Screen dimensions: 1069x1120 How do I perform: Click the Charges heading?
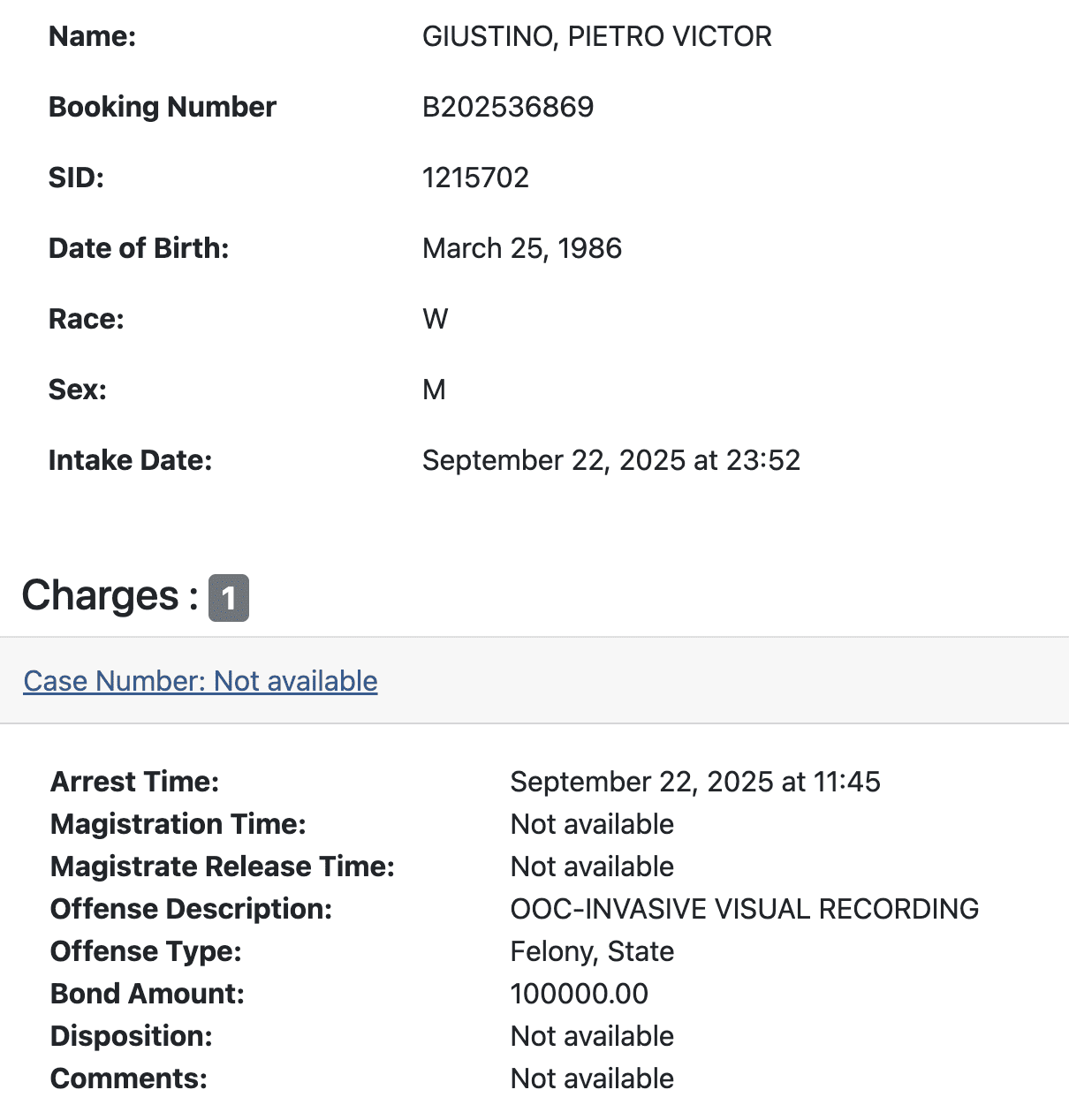pos(100,596)
